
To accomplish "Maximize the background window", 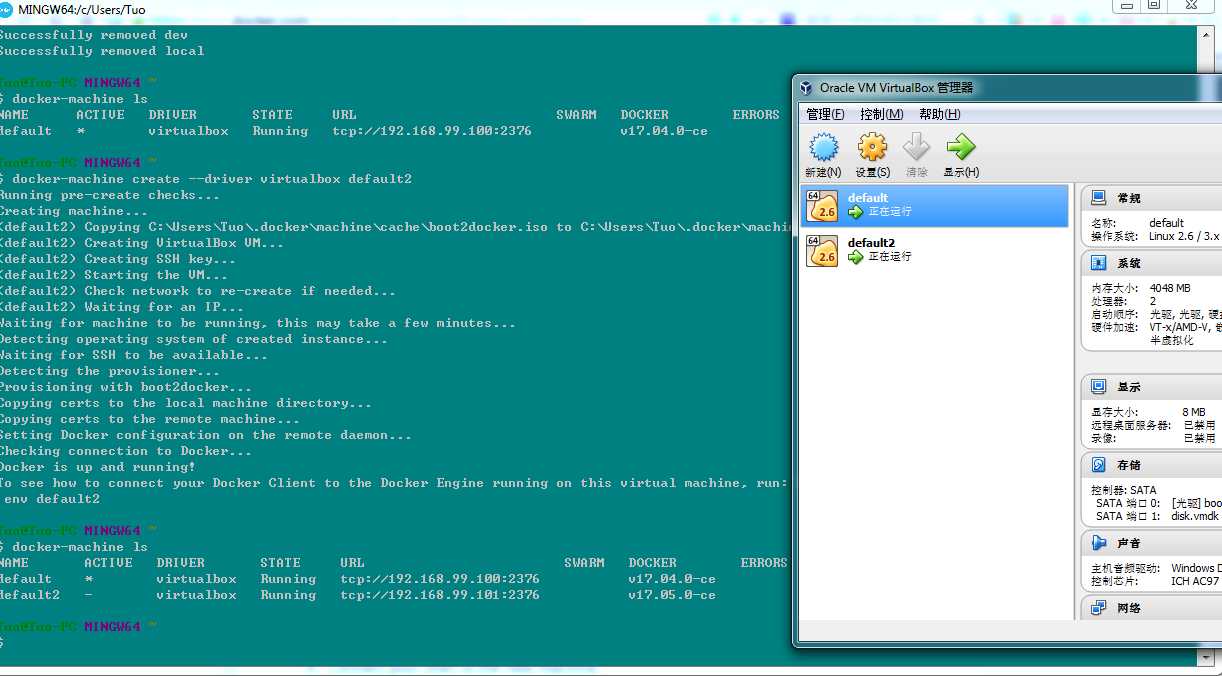I will [1153, 5].
